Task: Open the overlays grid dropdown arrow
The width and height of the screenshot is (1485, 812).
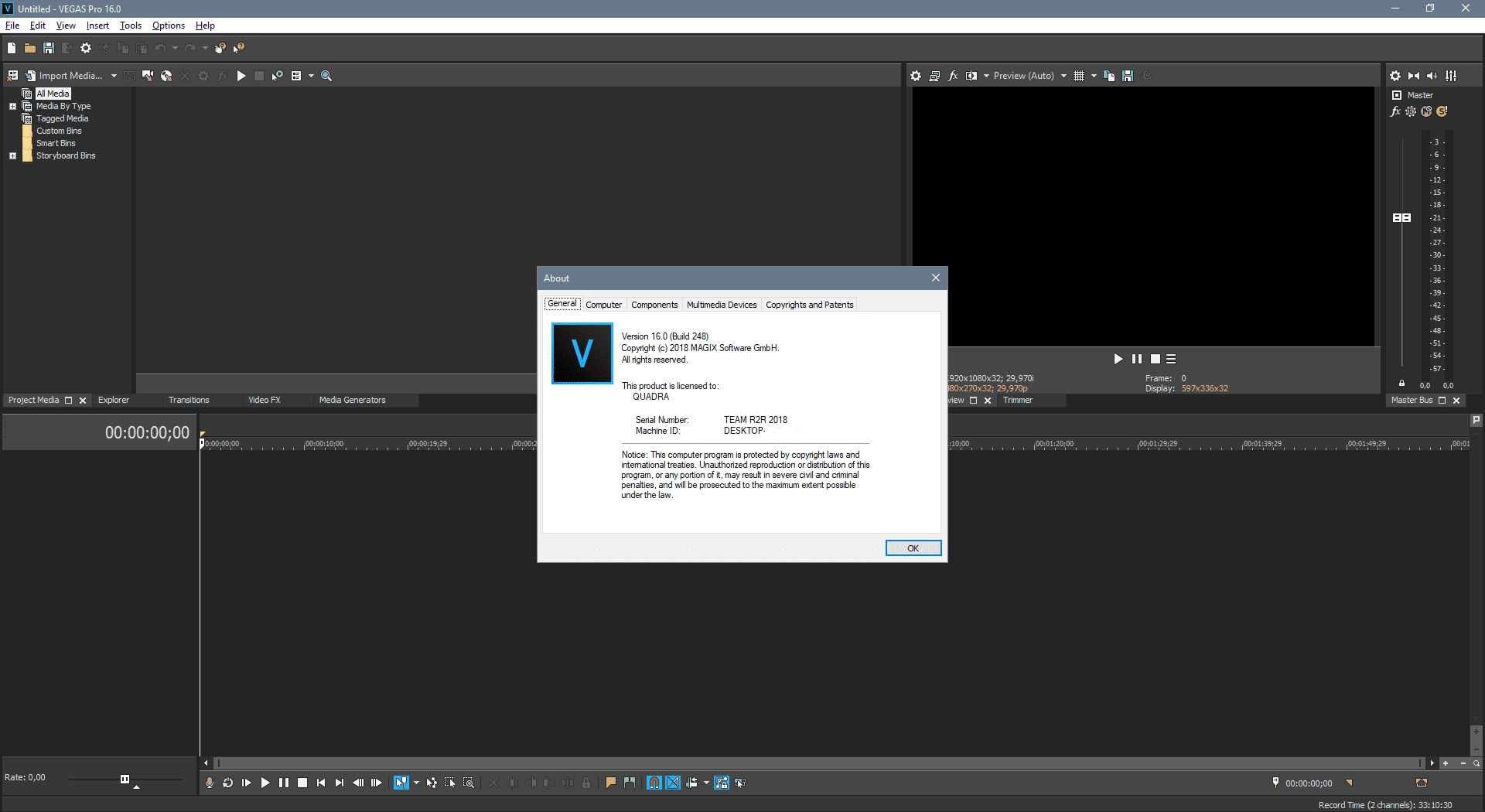Action: 1094,76
